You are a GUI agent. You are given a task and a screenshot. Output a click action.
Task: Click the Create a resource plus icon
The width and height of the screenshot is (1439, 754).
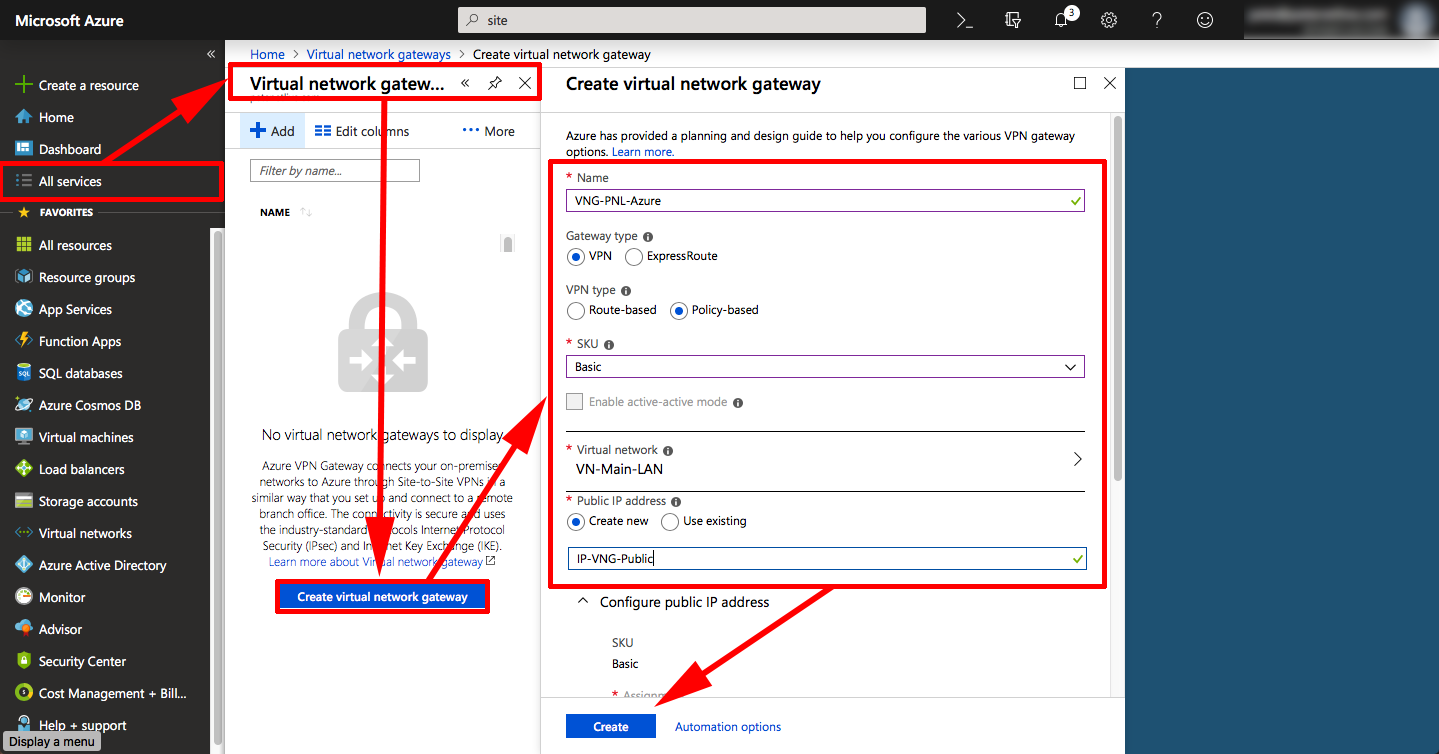pos(24,85)
